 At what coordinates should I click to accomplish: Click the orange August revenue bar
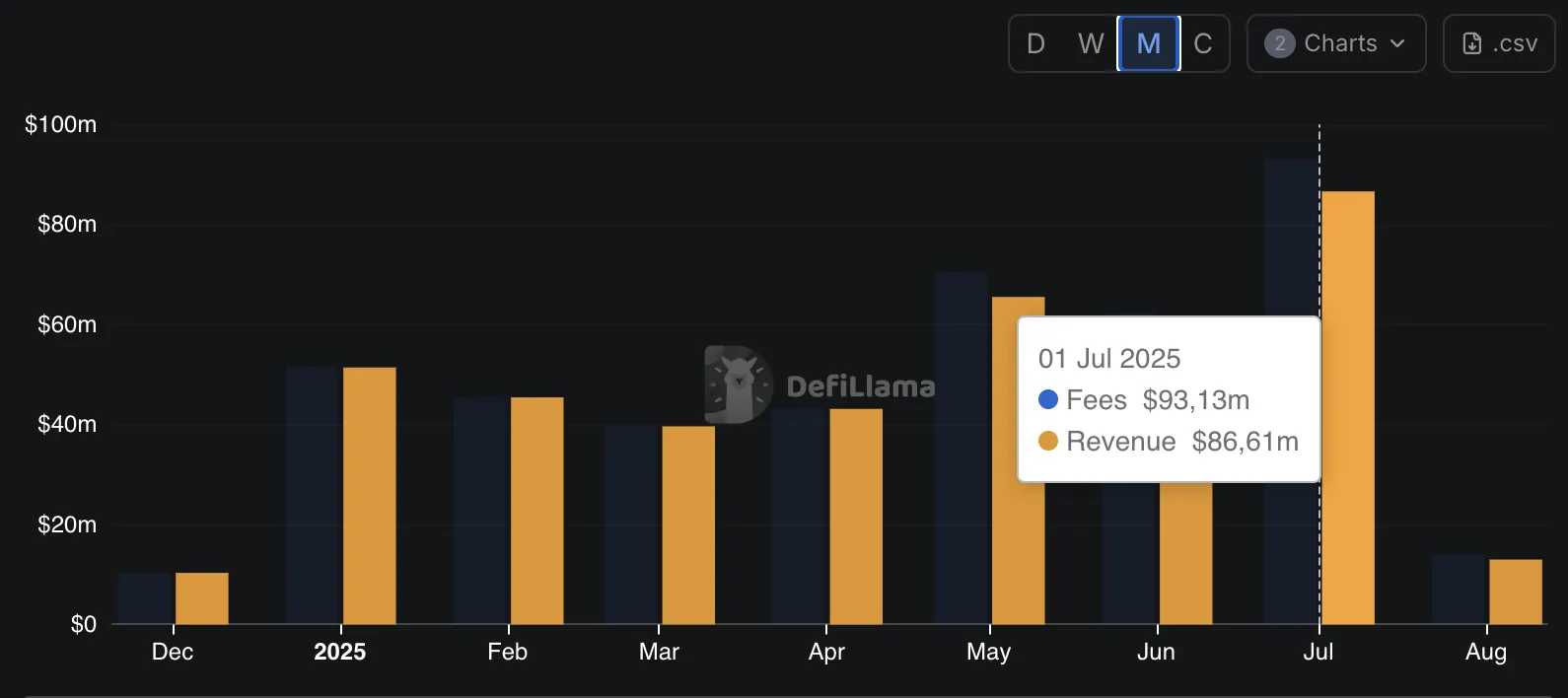[x=1516, y=592]
